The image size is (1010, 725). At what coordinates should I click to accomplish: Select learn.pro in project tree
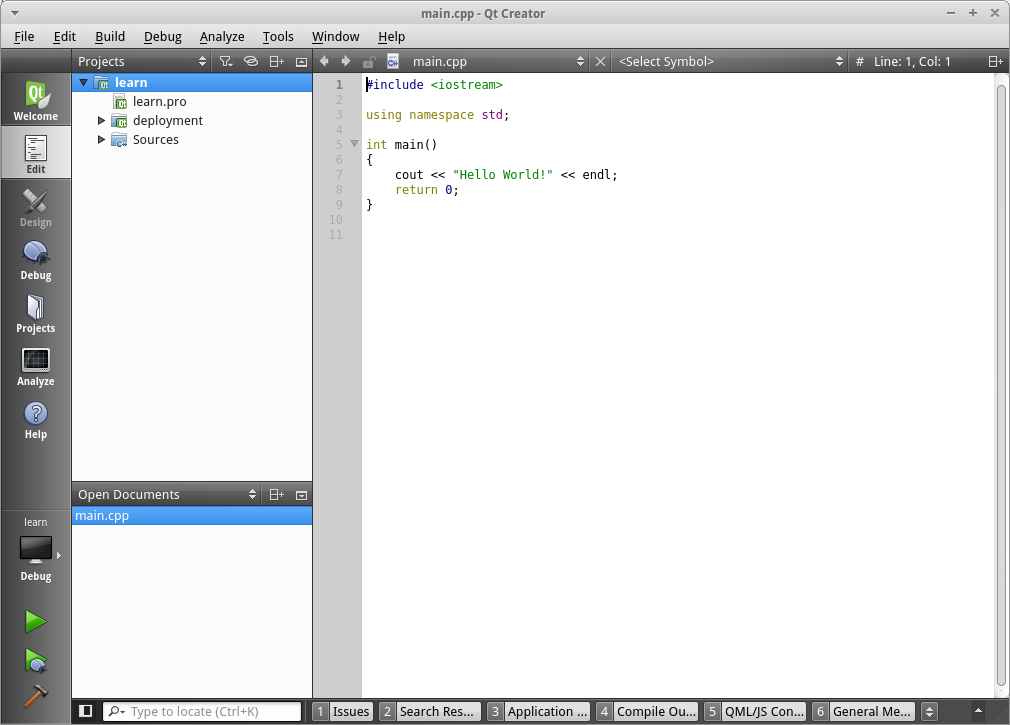click(x=159, y=102)
